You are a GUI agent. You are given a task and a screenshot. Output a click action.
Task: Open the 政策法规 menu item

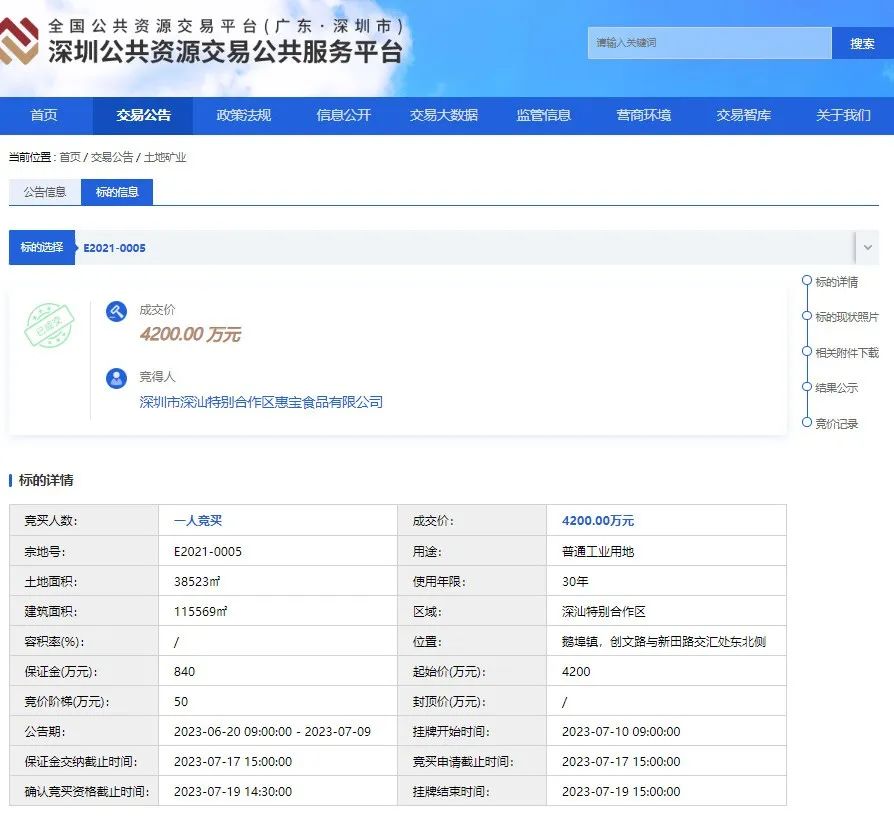(x=243, y=115)
